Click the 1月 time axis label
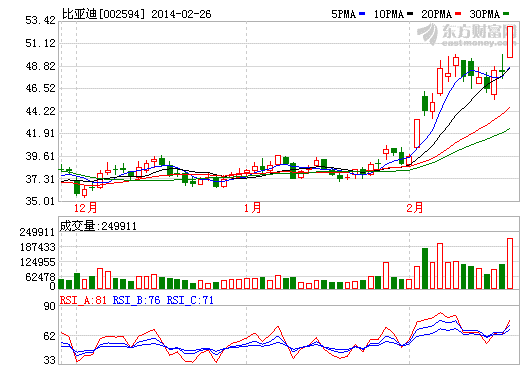Image resolution: width=520 pixels, height=365 pixels. point(252,208)
